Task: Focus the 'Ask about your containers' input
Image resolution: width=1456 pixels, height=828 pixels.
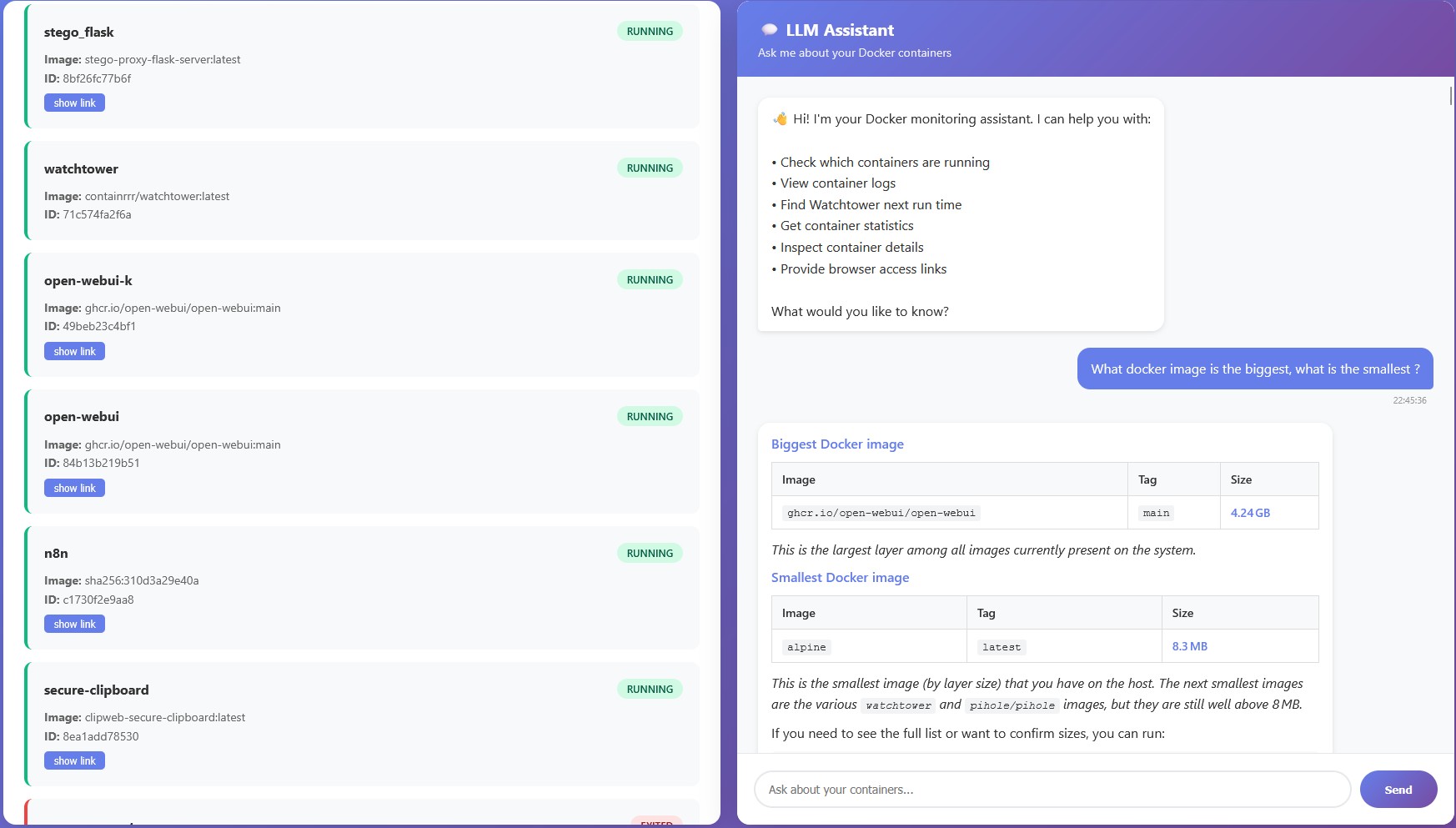Action: coord(1052,790)
